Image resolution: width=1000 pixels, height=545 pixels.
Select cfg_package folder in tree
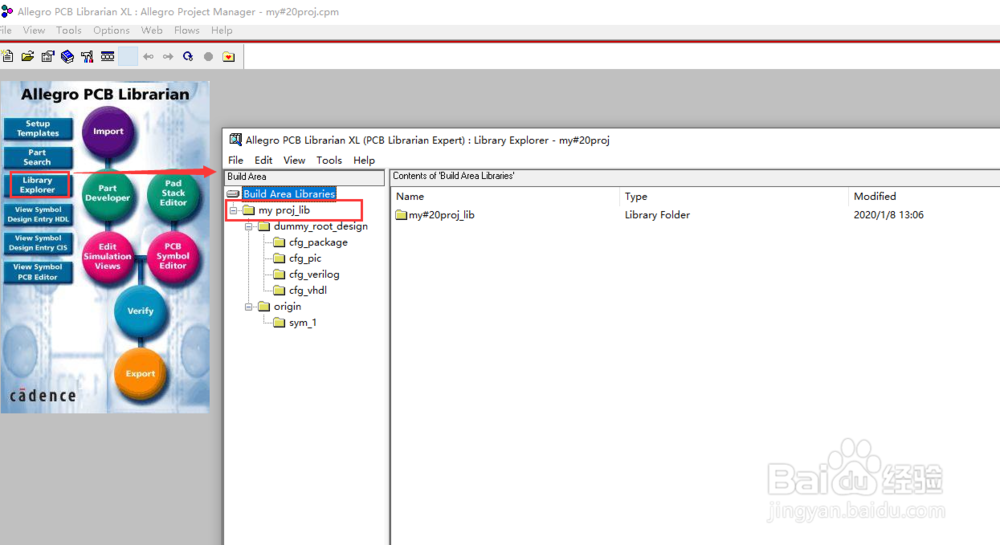coord(318,242)
